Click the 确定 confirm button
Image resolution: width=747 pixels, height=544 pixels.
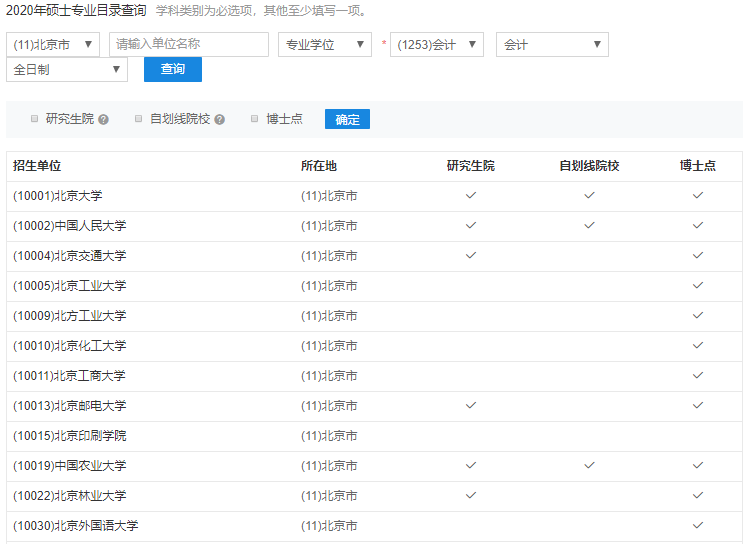click(347, 119)
